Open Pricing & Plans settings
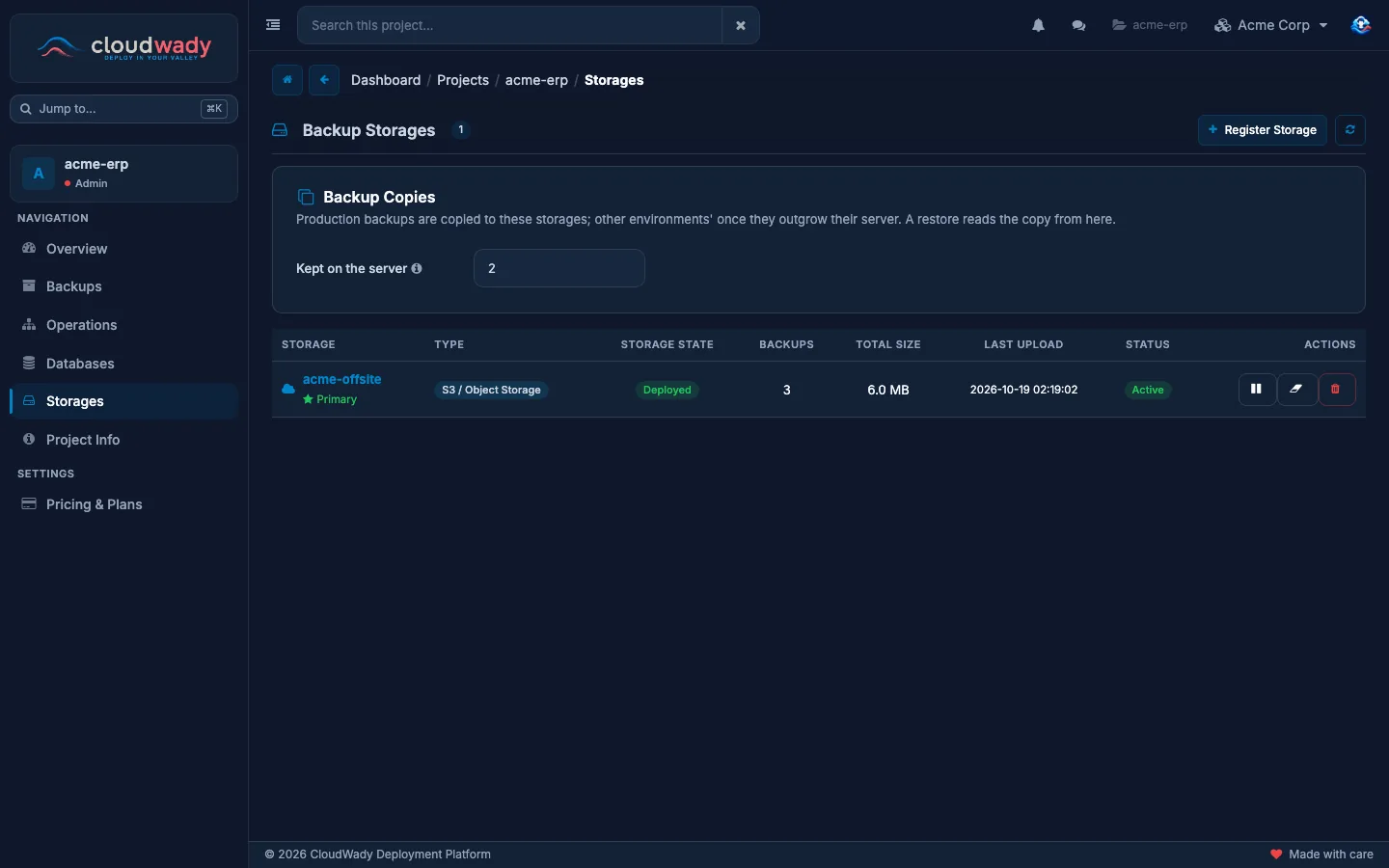This screenshot has height=868, width=1389. pos(123,504)
